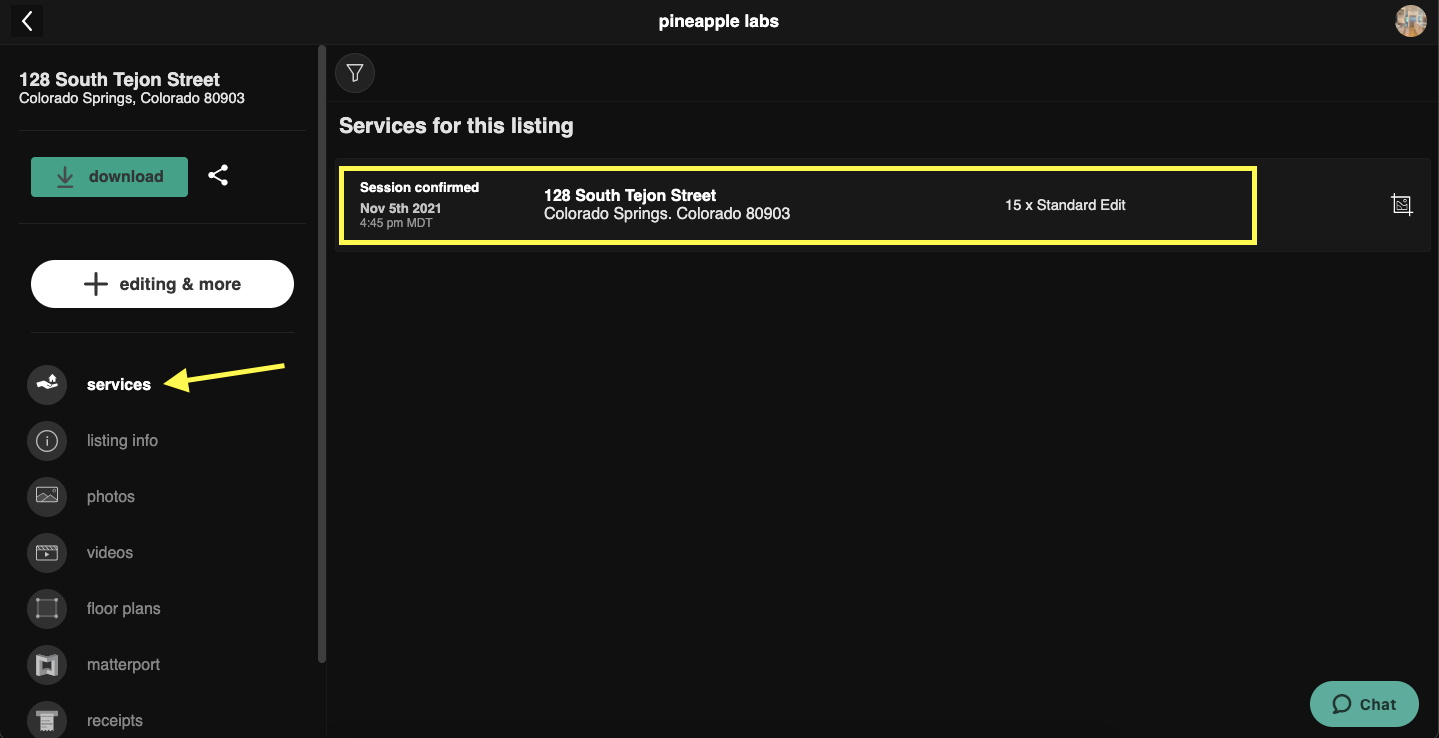Click the floor plans square icon
This screenshot has width=1439, height=738.
[47, 609]
